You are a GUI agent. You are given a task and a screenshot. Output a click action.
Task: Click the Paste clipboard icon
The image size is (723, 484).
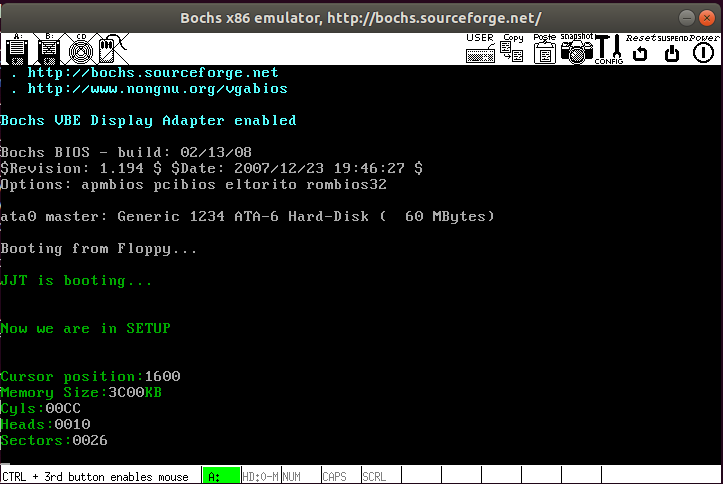(x=545, y=49)
